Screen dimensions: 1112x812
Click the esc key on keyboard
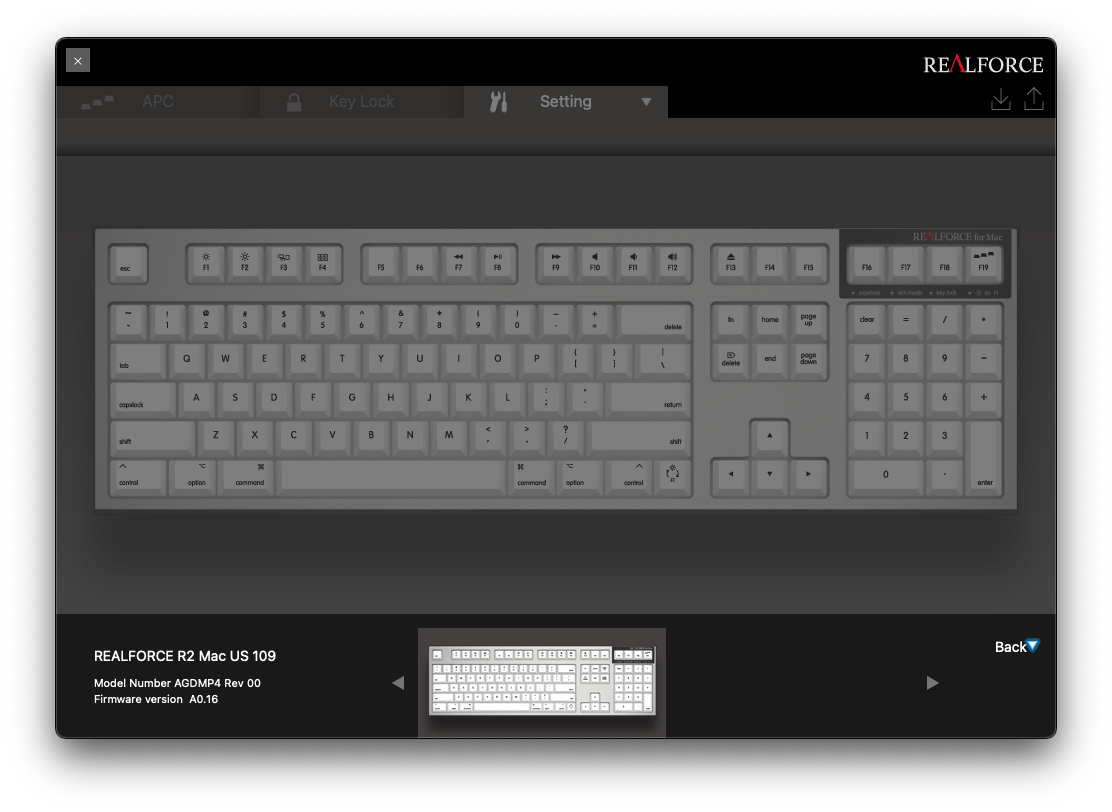pos(128,264)
